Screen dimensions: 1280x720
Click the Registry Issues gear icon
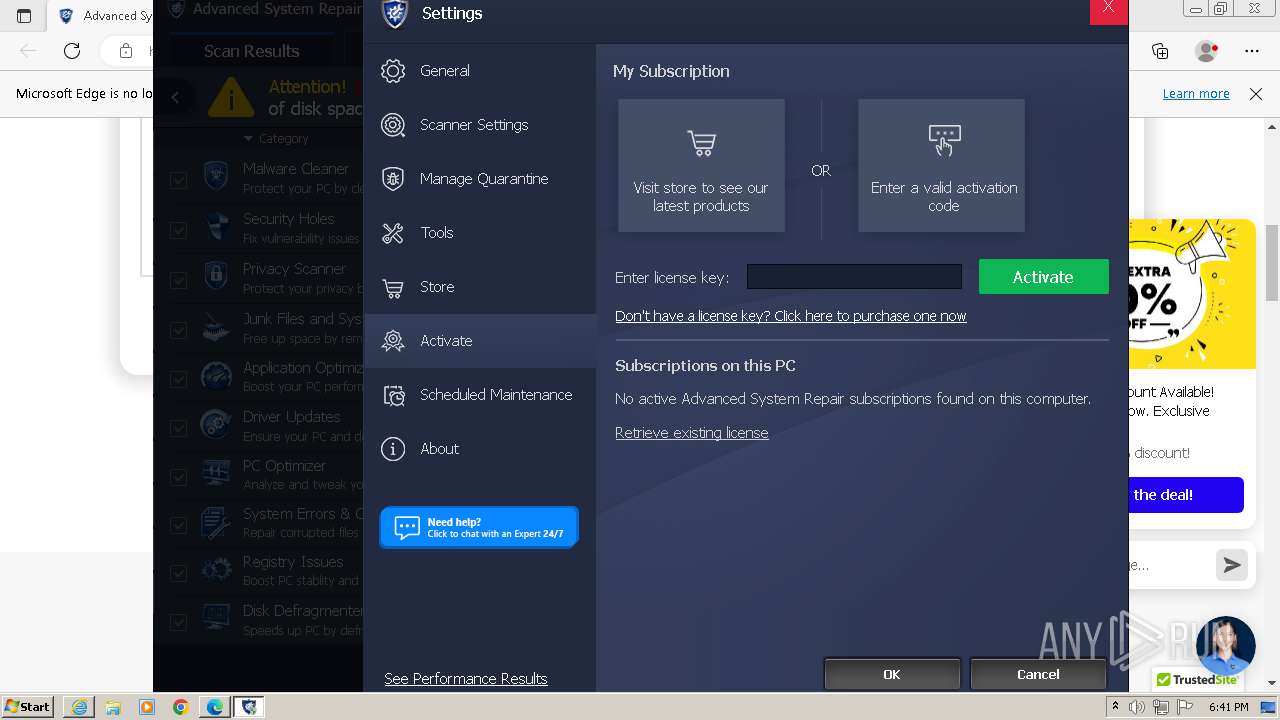click(x=216, y=570)
